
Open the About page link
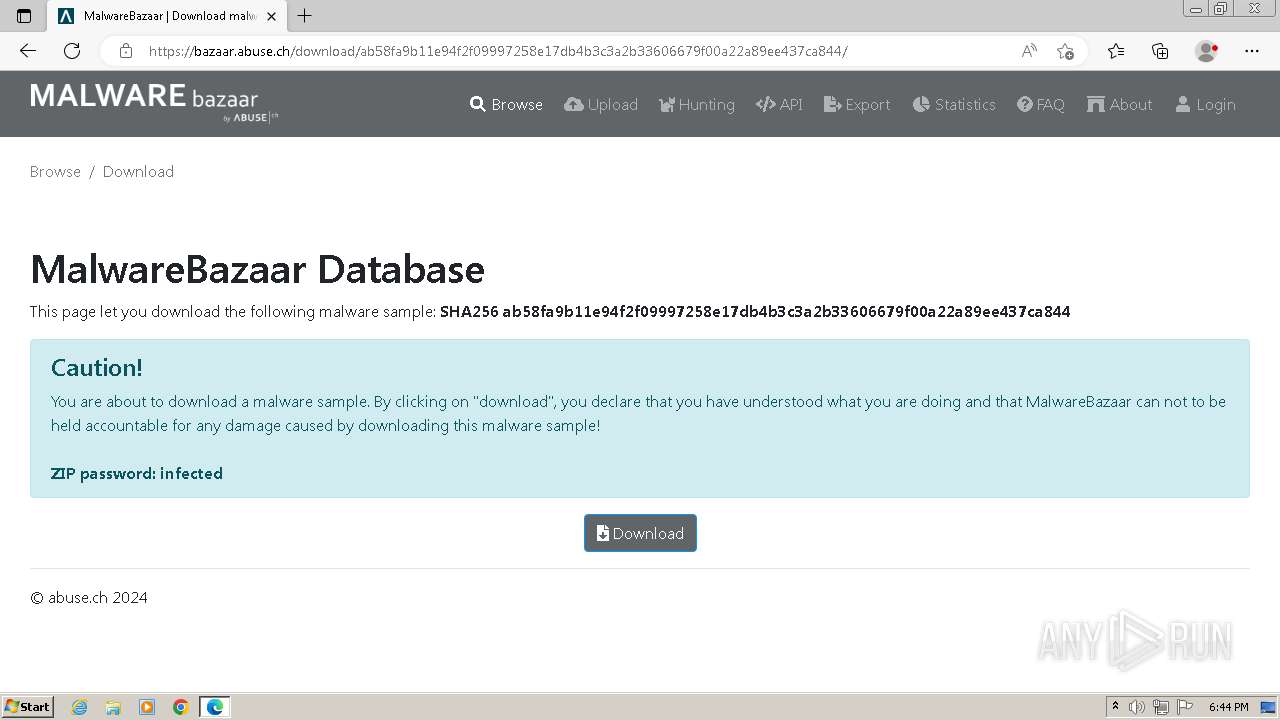tap(1120, 104)
